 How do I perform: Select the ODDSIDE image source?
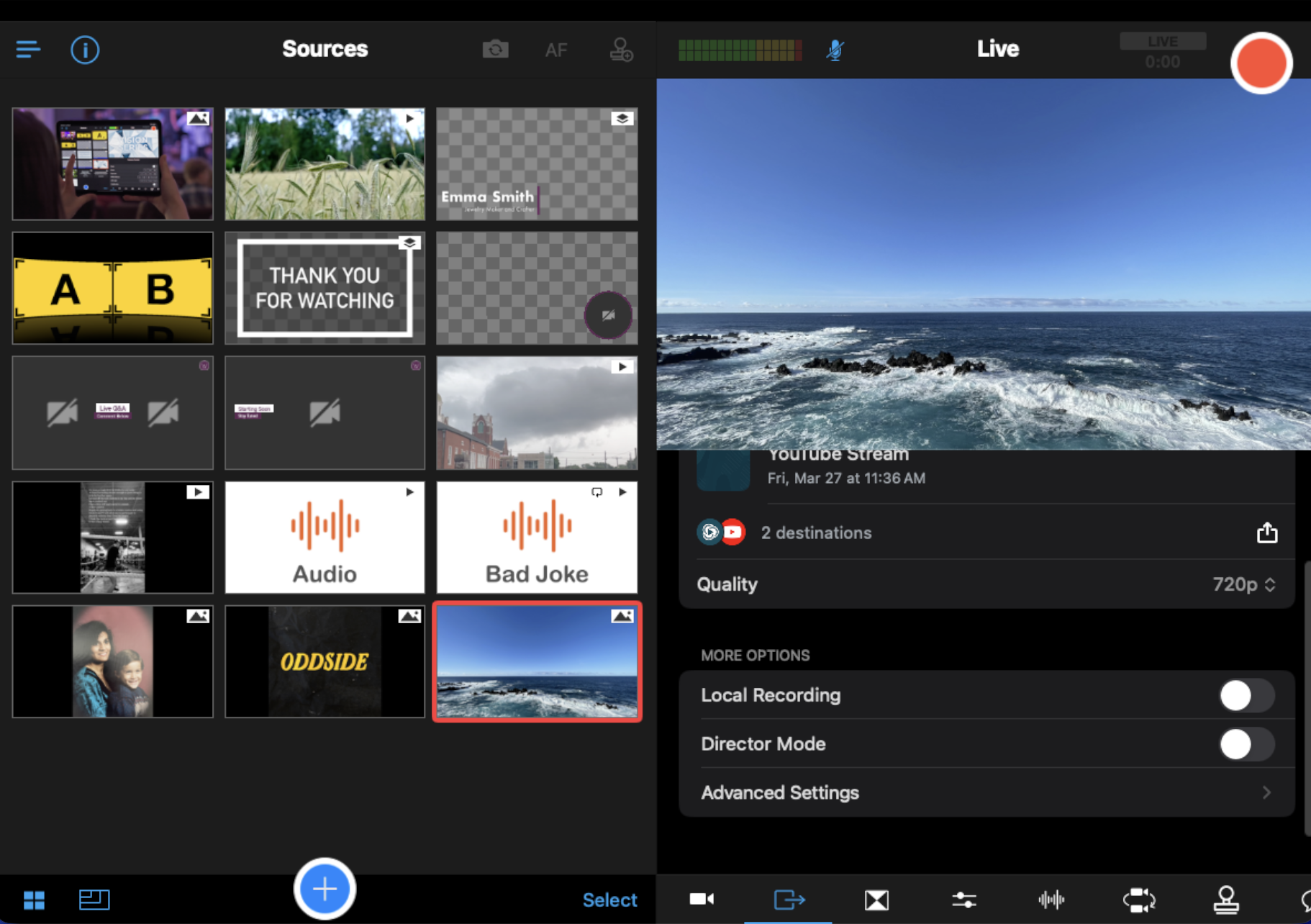325,661
